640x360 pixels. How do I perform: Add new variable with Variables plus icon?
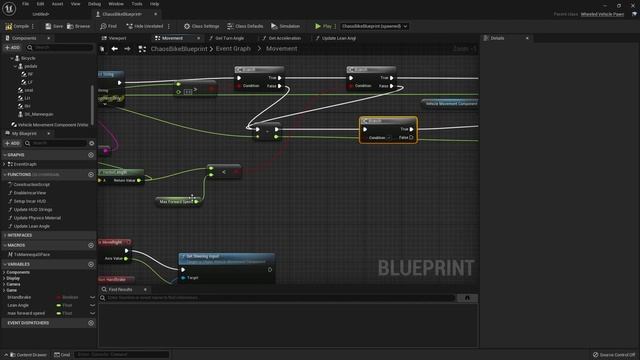pyautogui.click(x=91, y=264)
